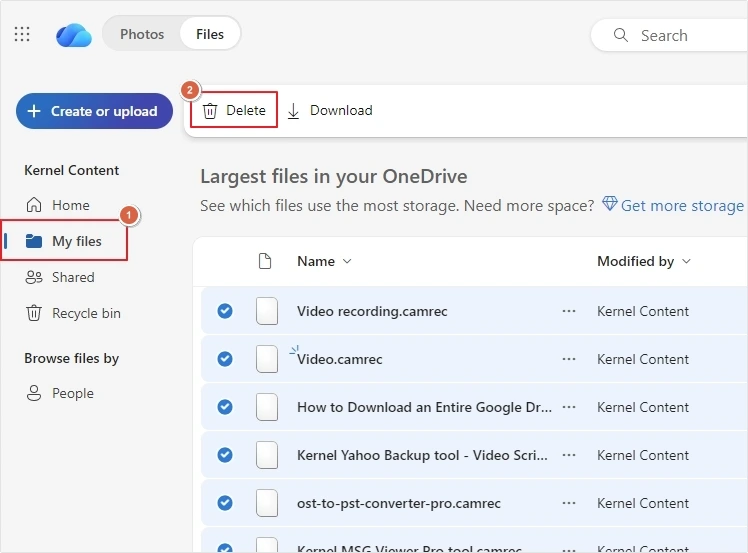
Task: Uncheck Kernel Yahoo Backup tool row
Action: pyautogui.click(x=225, y=455)
